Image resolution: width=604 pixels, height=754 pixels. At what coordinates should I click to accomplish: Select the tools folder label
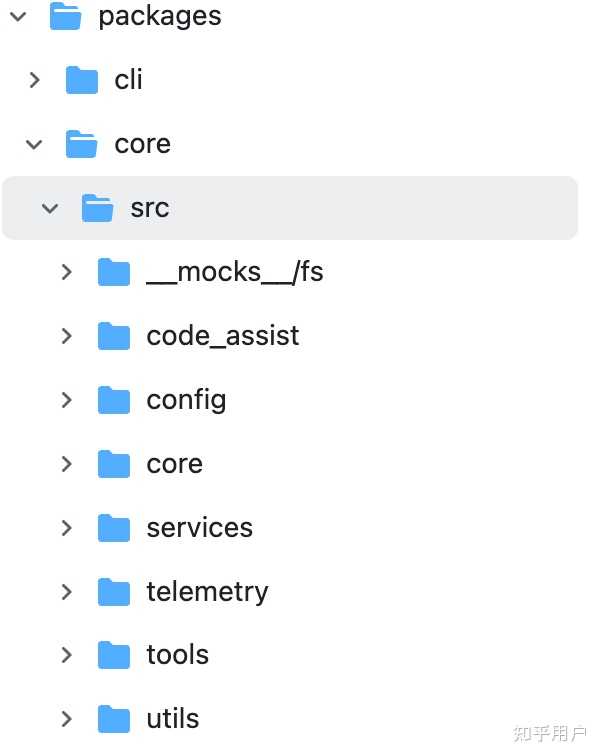[177, 655]
